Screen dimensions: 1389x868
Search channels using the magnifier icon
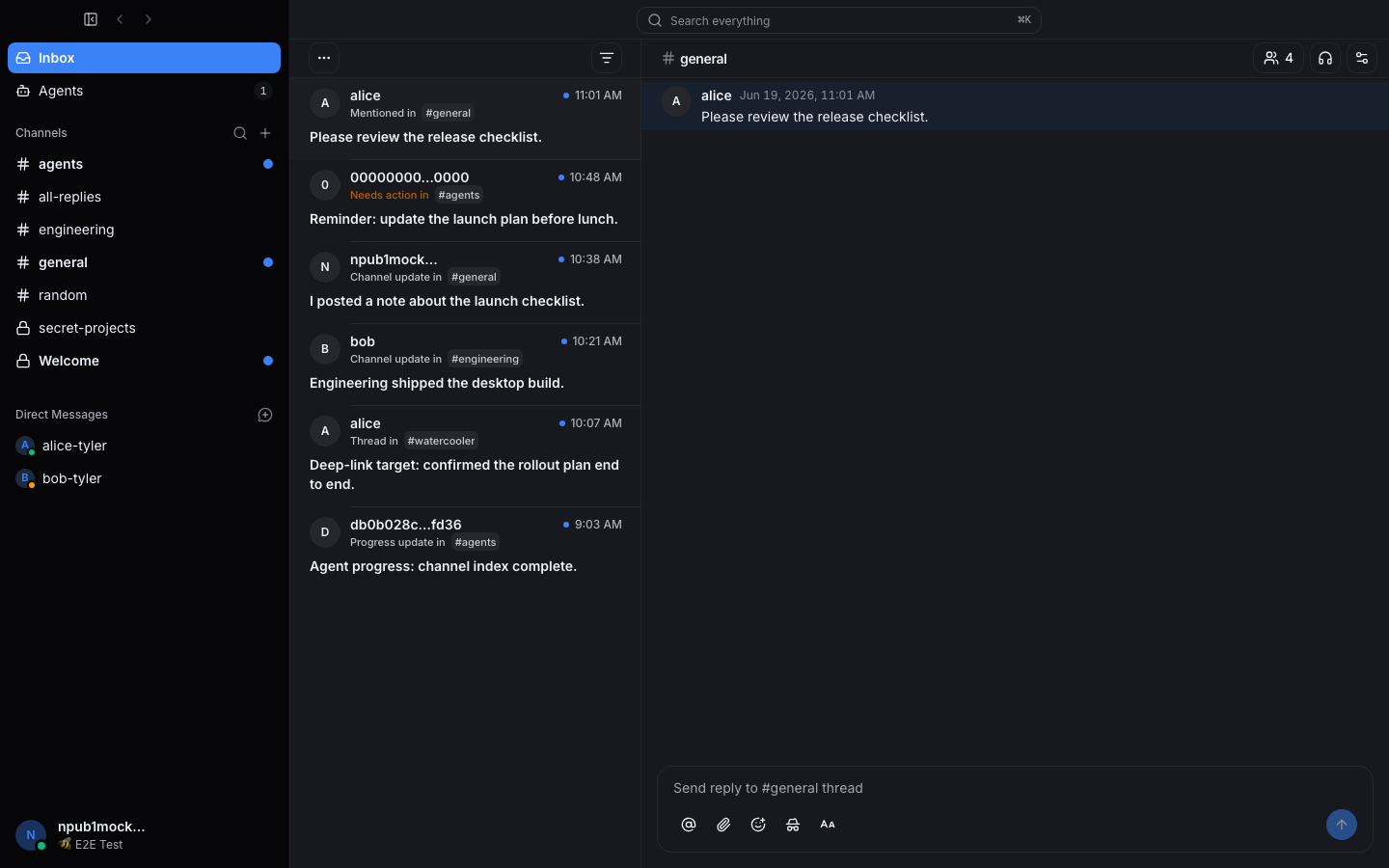pos(240,133)
